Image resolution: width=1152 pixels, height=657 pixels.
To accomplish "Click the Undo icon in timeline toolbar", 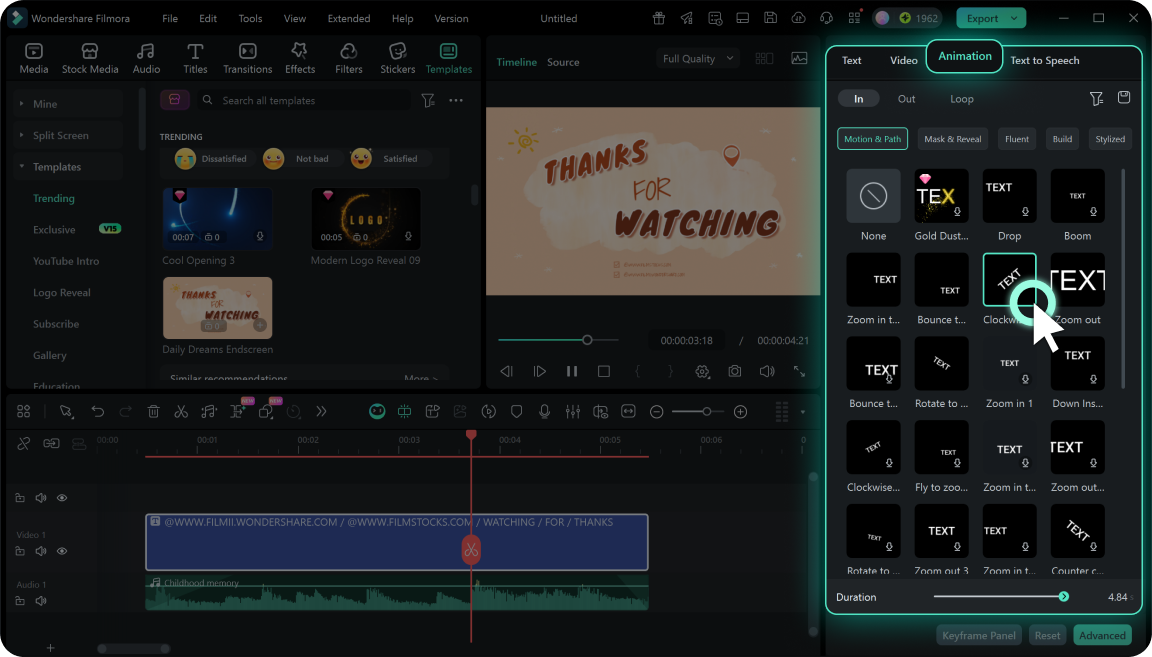I will [x=98, y=412].
